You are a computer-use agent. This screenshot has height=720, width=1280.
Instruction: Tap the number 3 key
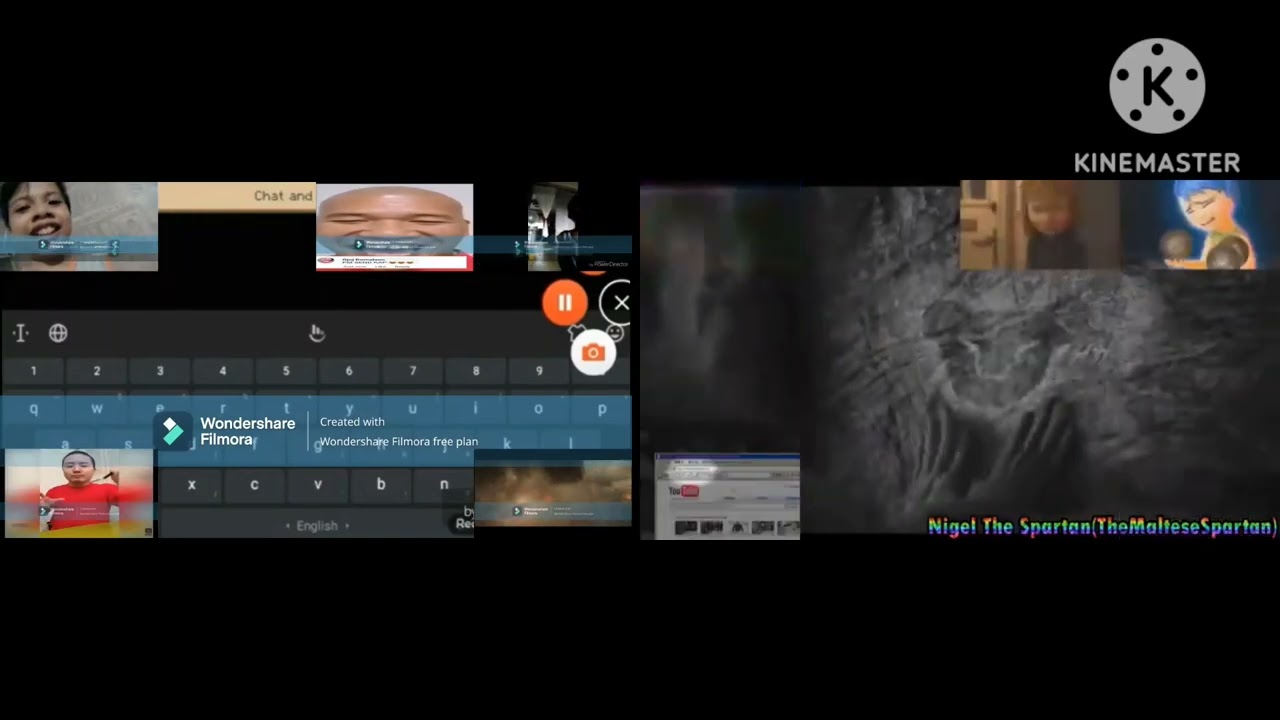point(160,371)
